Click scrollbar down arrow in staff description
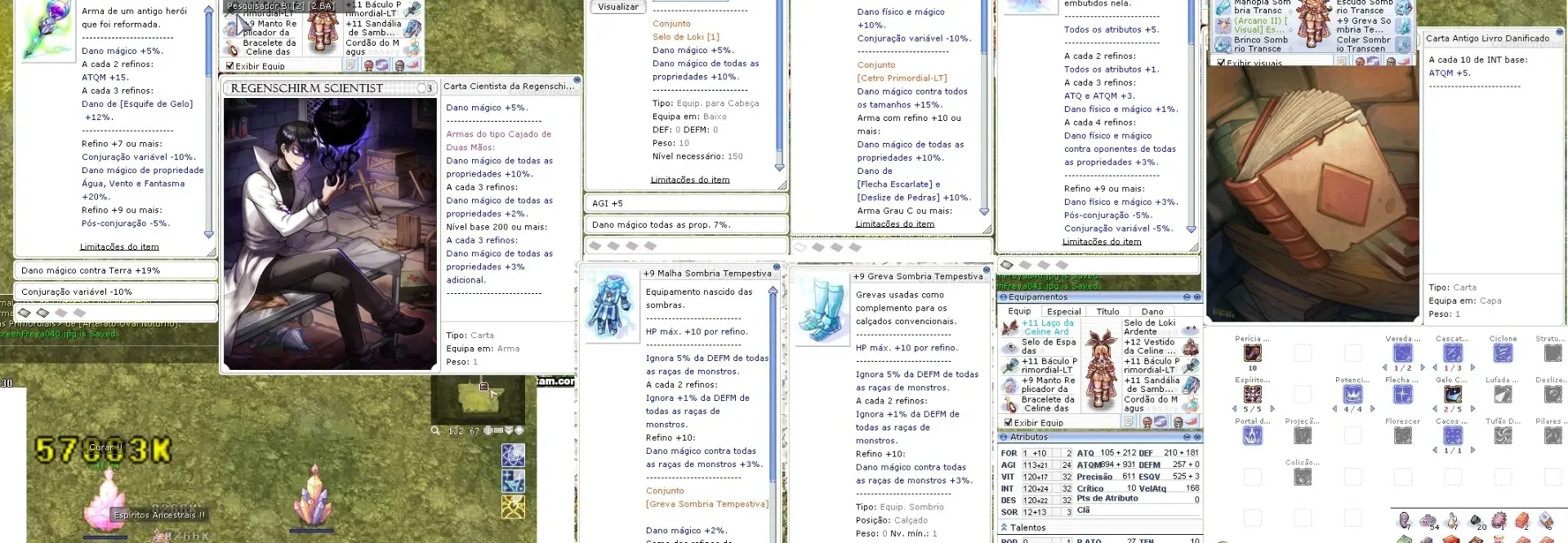The height and width of the screenshot is (543, 1568). [x=209, y=234]
